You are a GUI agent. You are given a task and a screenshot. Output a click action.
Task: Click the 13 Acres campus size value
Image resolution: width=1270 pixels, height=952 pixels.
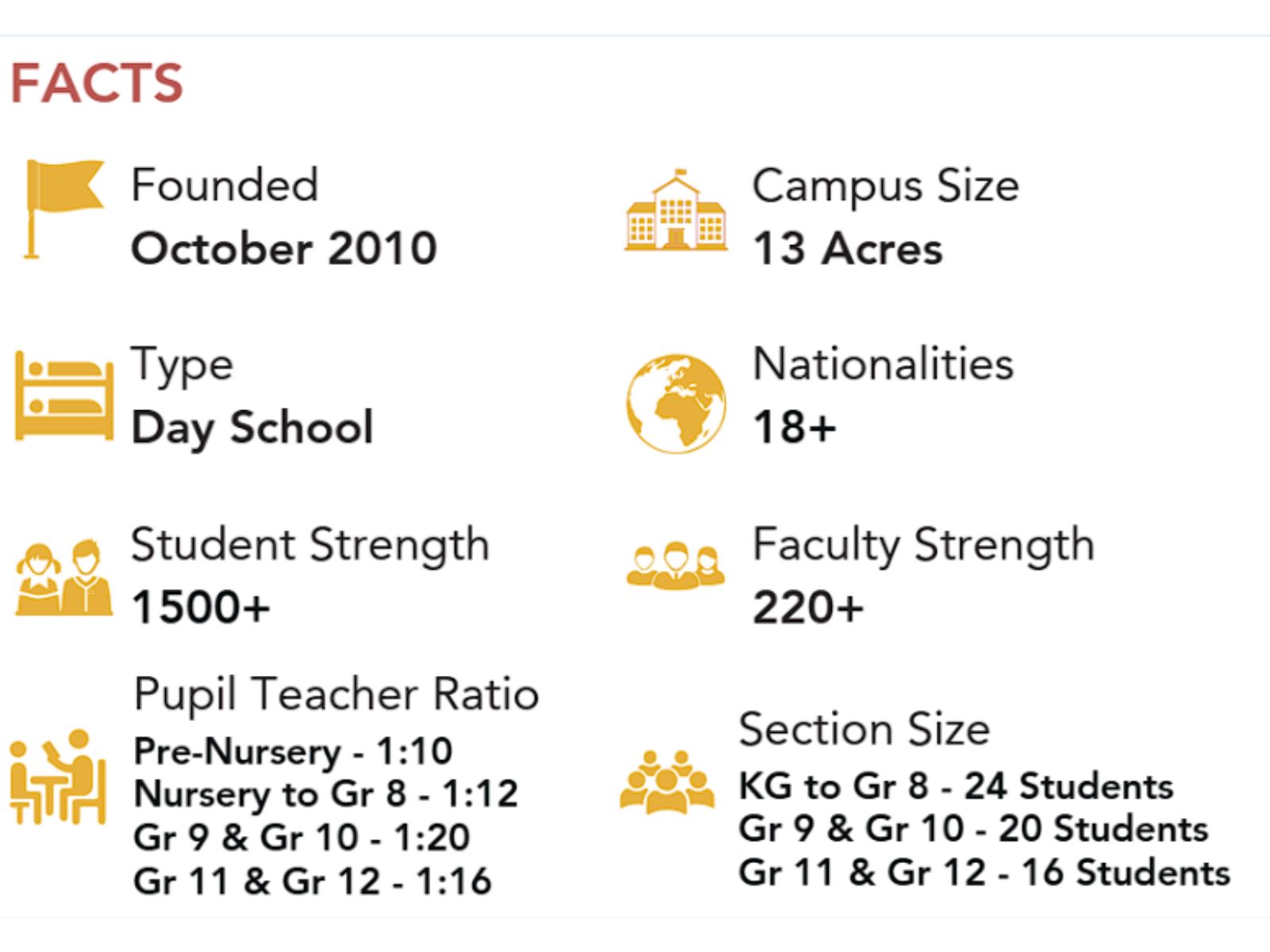(848, 248)
